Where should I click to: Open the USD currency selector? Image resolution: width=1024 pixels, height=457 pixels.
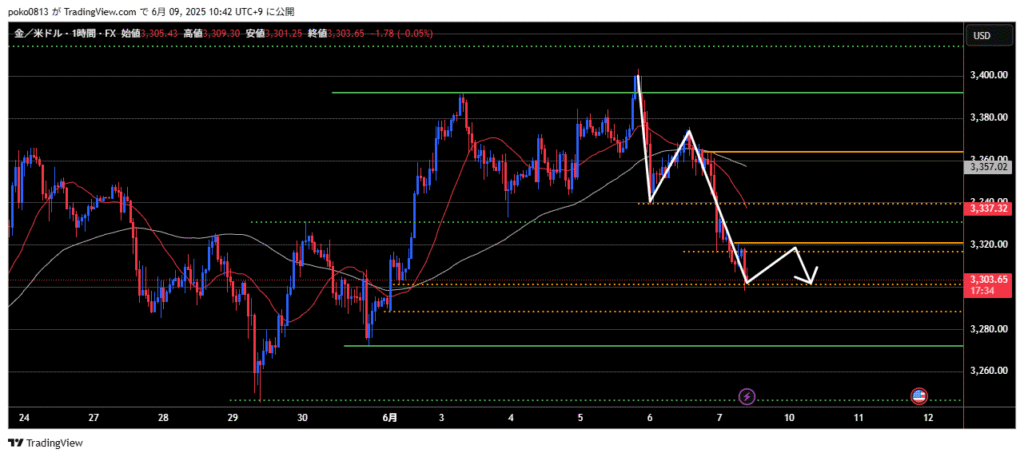coord(980,36)
